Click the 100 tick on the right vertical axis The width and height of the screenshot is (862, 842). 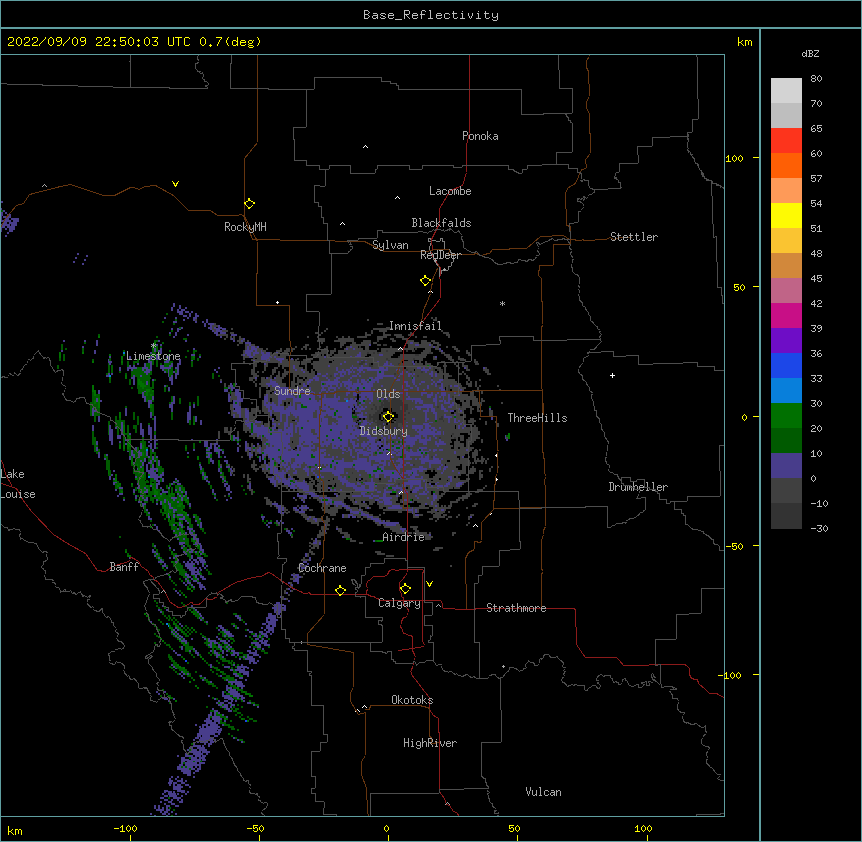734,158
